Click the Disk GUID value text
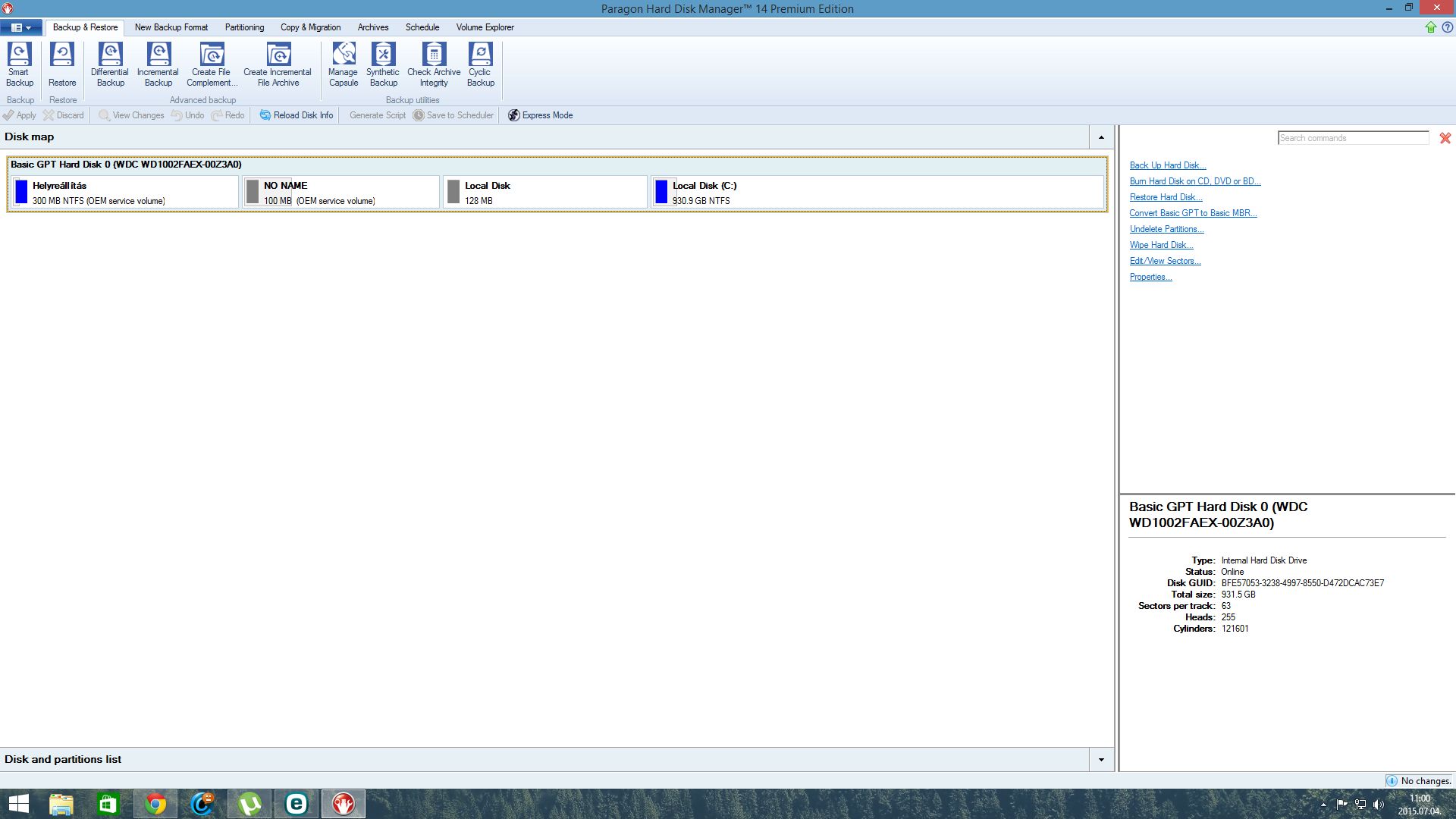The height and width of the screenshot is (819, 1456). pos(1302,583)
